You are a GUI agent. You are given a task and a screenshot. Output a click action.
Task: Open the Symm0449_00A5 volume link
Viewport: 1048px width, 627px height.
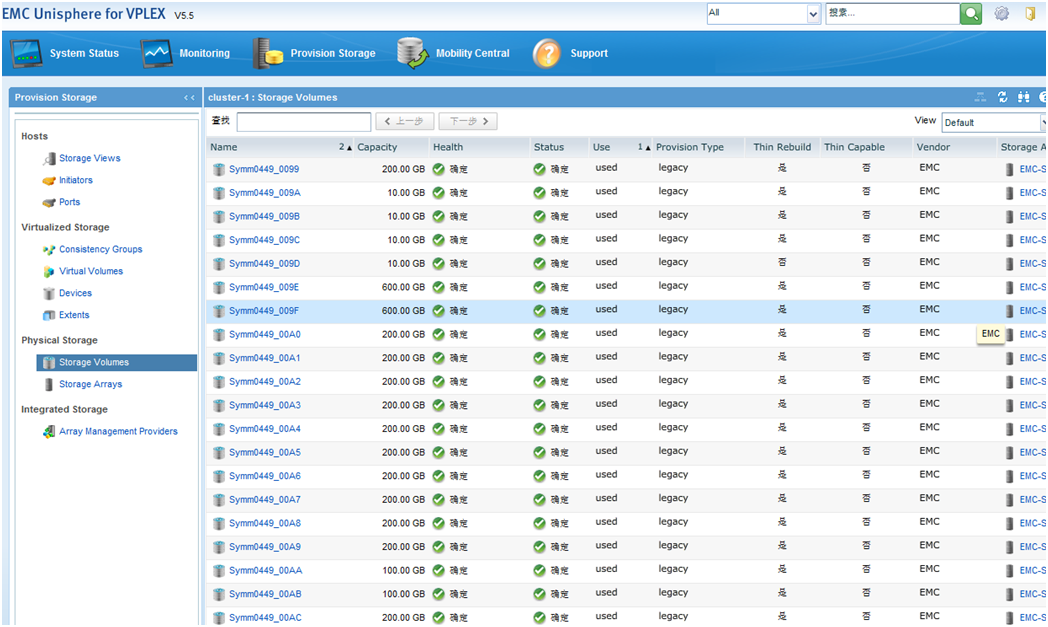[265, 453]
